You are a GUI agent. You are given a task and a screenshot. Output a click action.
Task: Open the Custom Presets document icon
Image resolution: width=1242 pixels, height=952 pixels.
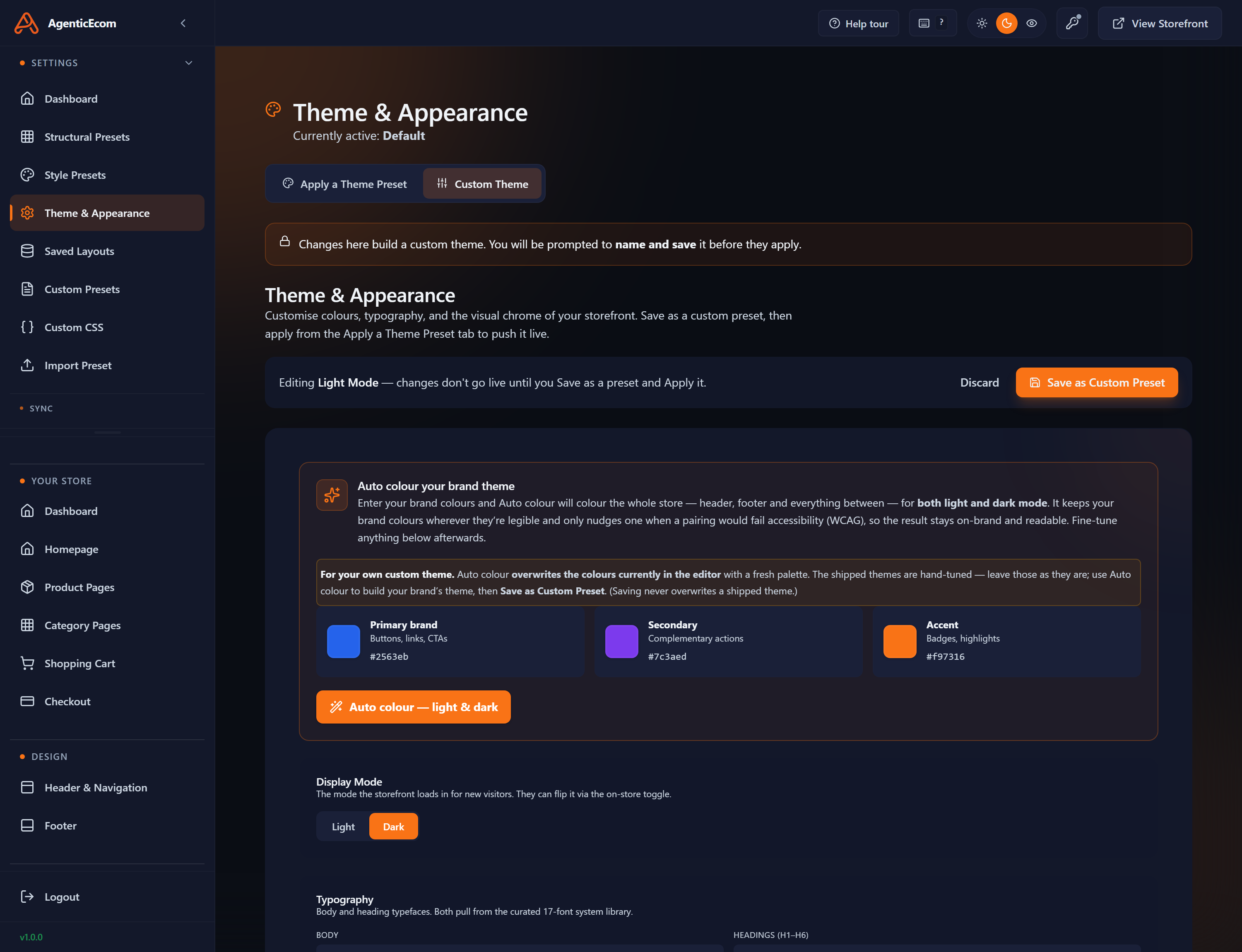(x=27, y=289)
